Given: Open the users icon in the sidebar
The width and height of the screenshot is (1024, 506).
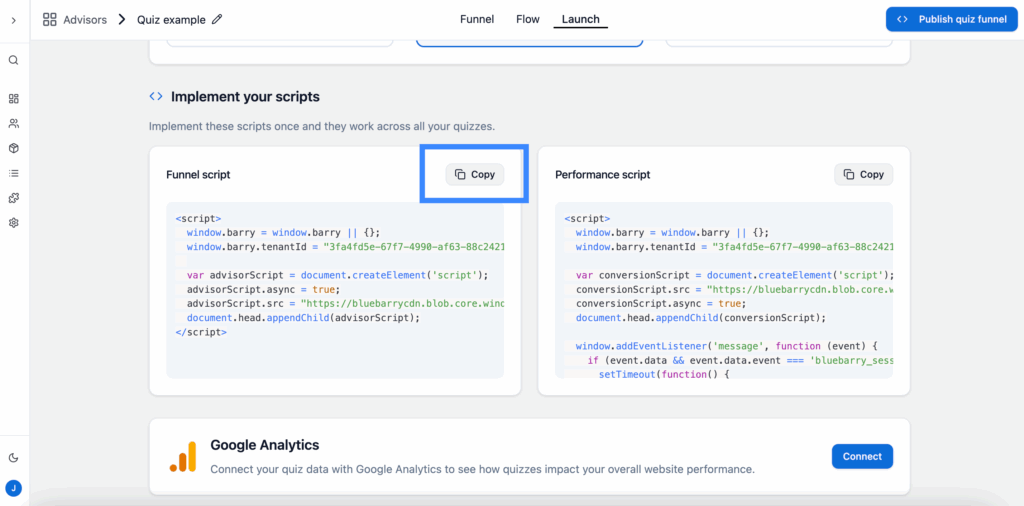Looking at the screenshot, I should [14, 123].
